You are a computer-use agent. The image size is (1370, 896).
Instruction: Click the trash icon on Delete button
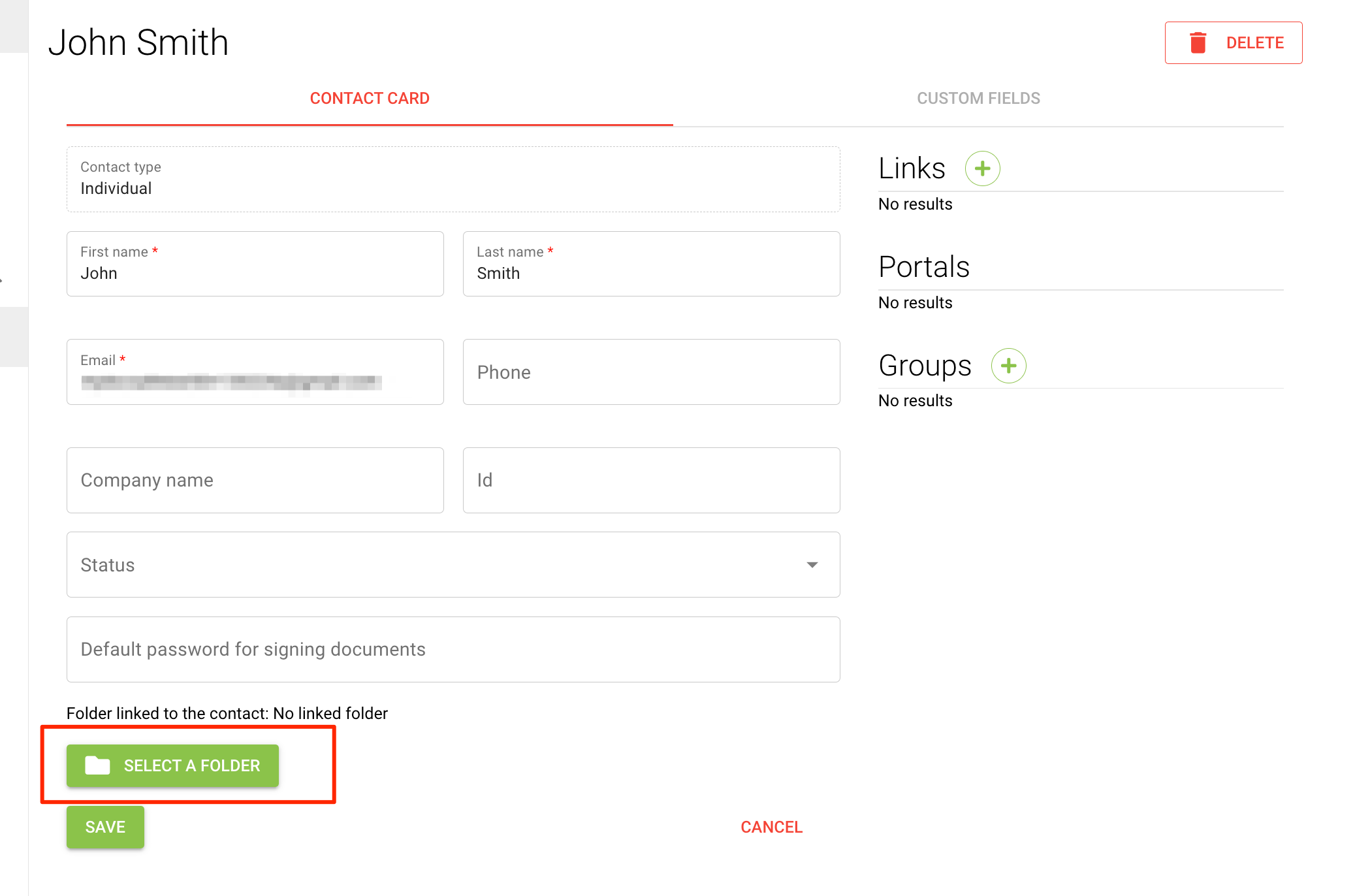point(1198,43)
